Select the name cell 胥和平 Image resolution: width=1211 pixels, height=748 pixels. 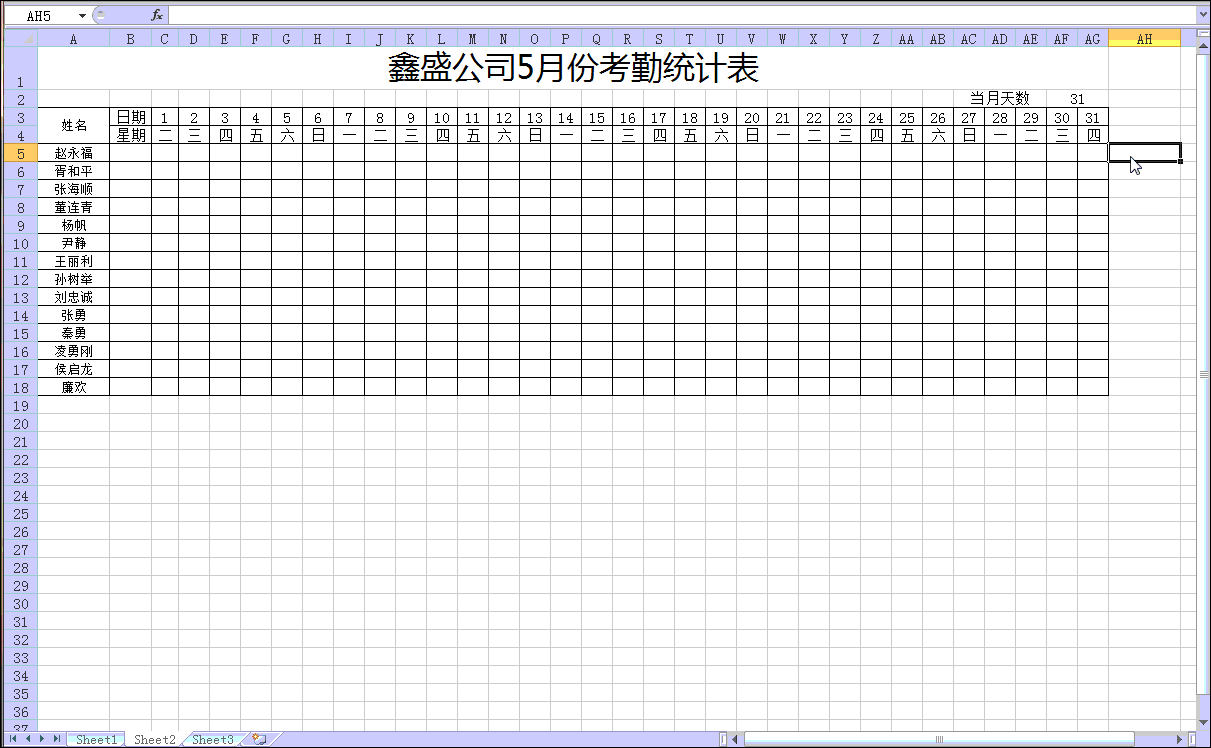point(74,171)
